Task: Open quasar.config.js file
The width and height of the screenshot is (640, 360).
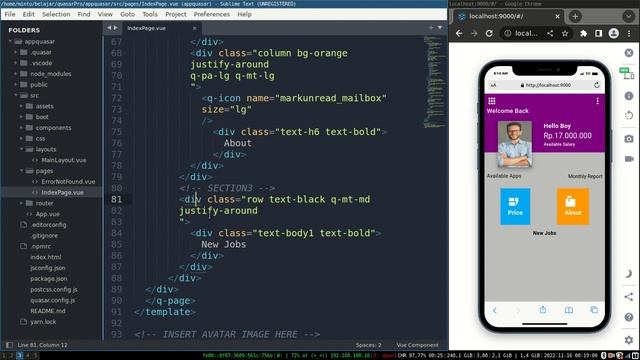Action: pyautogui.click(x=53, y=300)
